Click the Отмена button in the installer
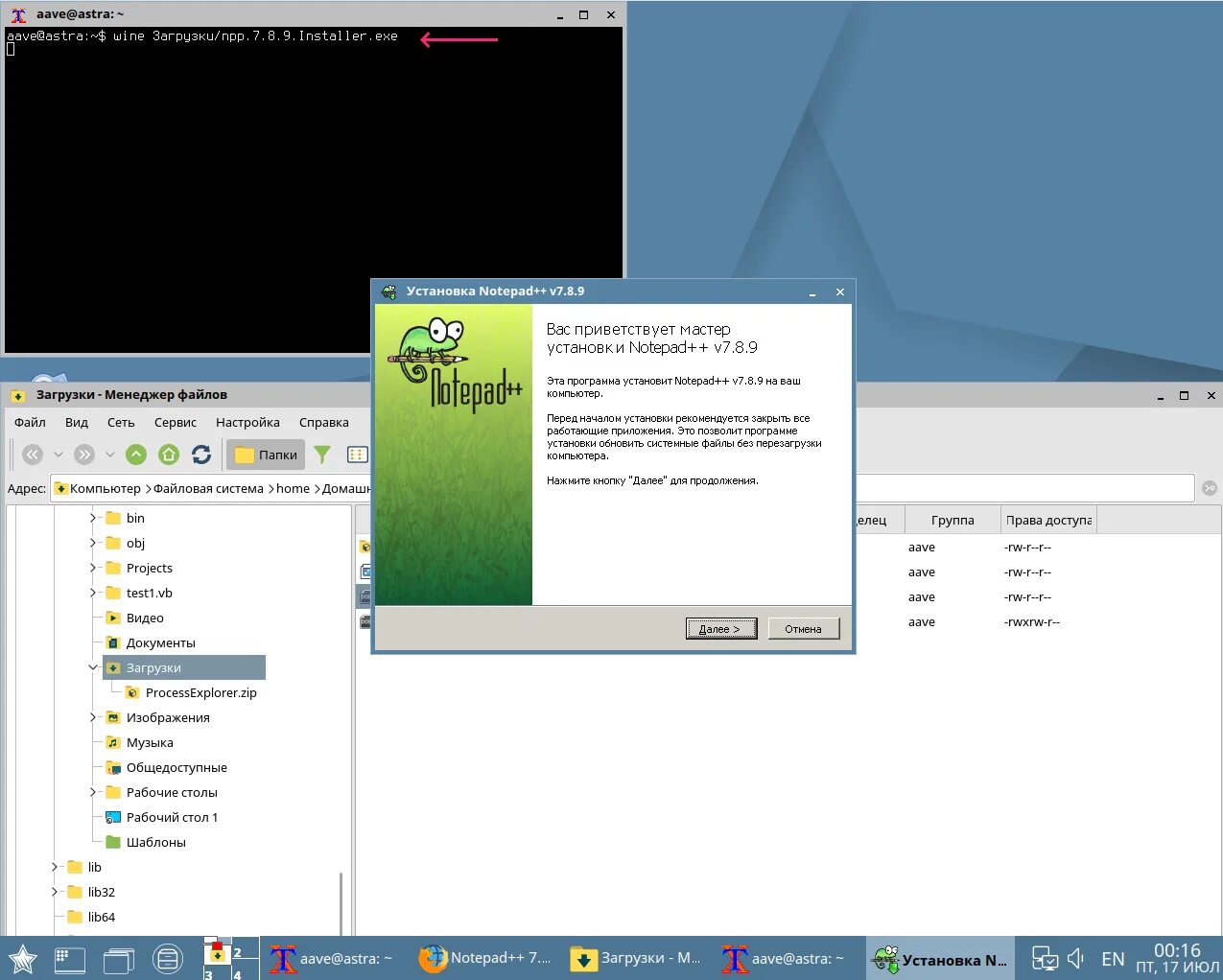Viewport: 1223px width, 980px height. pyautogui.click(x=803, y=629)
